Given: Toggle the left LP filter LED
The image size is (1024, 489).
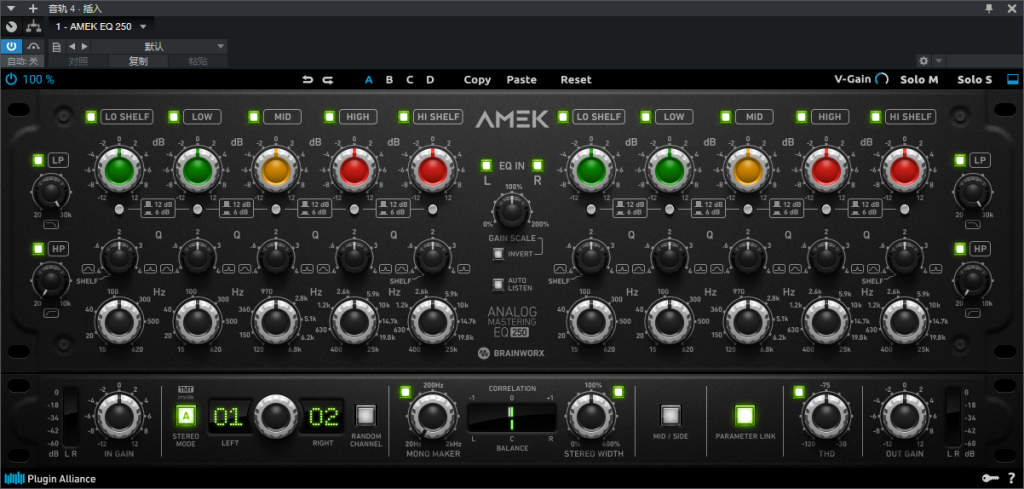Looking at the screenshot, I should tap(39, 160).
